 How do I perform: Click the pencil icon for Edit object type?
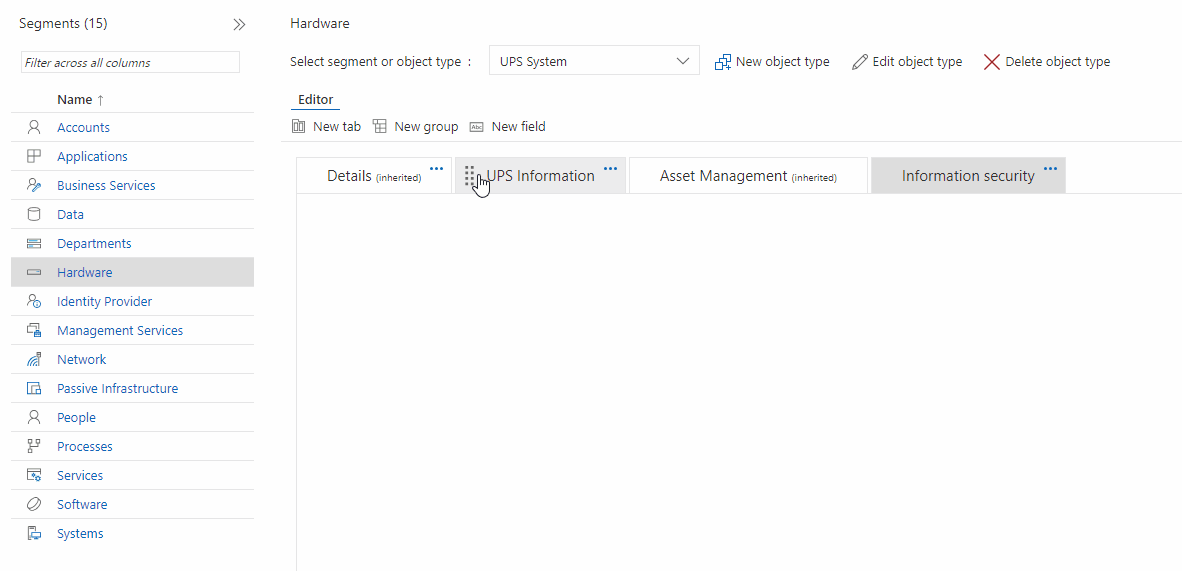(859, 62)
